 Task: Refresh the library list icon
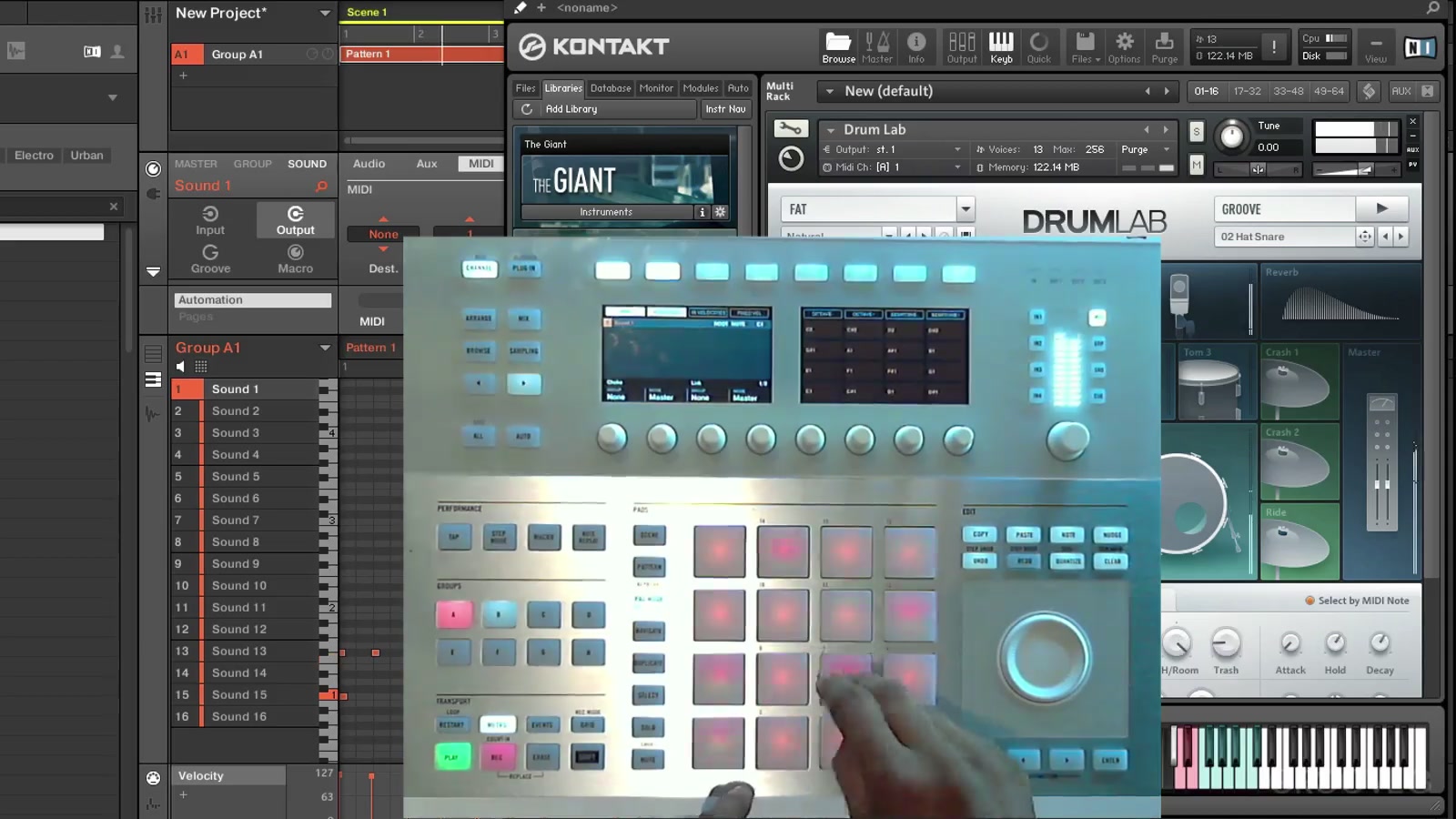pyautogui.click(x=526, y=109)
